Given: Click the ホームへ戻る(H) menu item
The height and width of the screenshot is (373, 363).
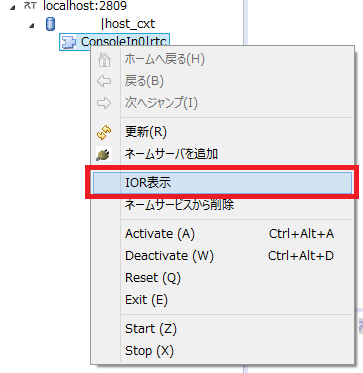Looking at the screenshot, I should [x=222, y=60].
